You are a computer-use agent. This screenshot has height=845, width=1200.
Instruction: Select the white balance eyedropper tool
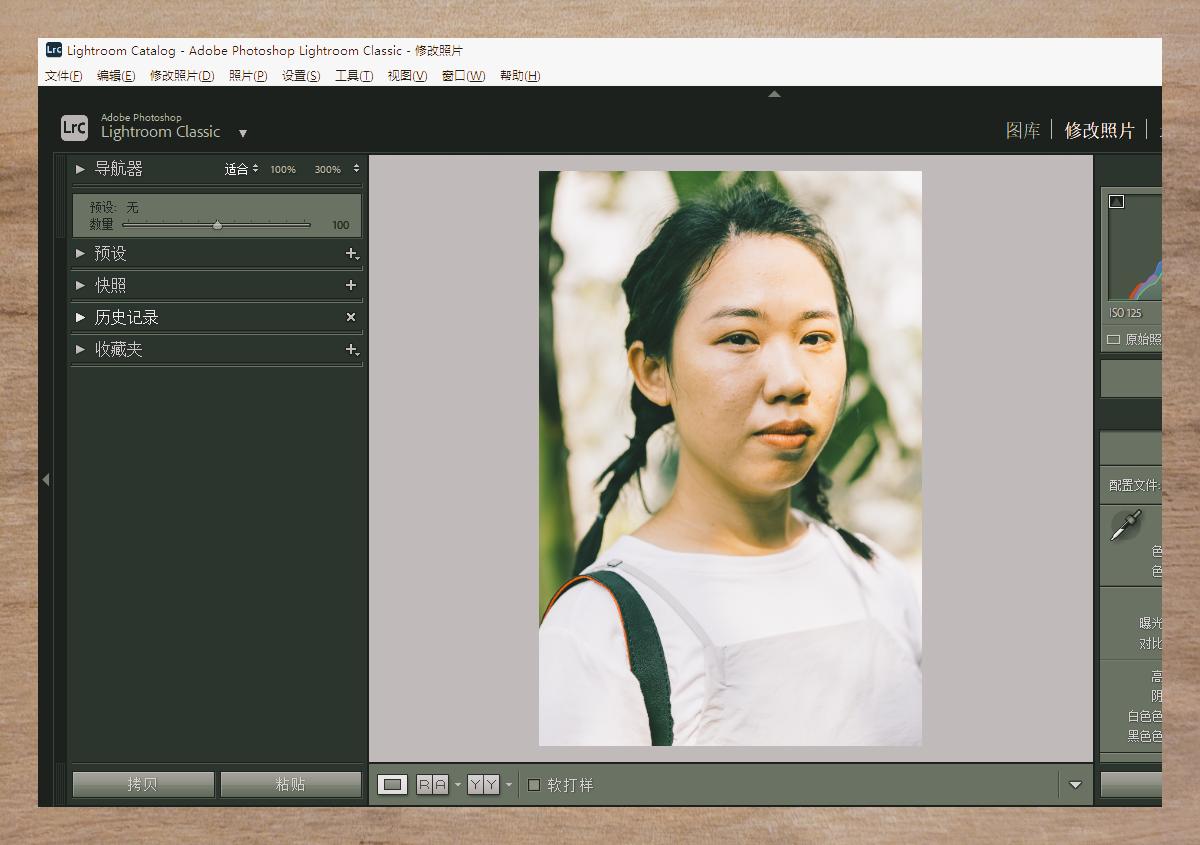(x=1126, y=525)
